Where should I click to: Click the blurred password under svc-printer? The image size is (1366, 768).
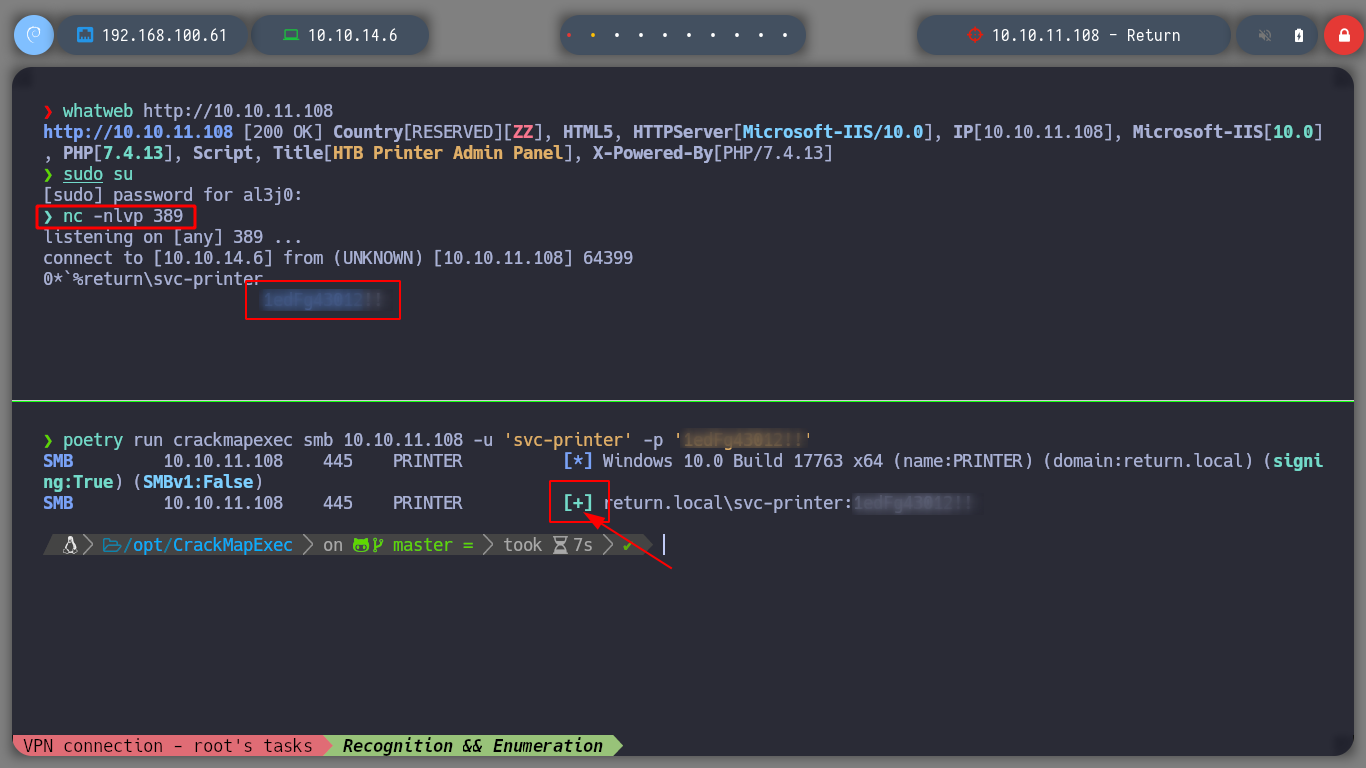click(x=323, y=300)
